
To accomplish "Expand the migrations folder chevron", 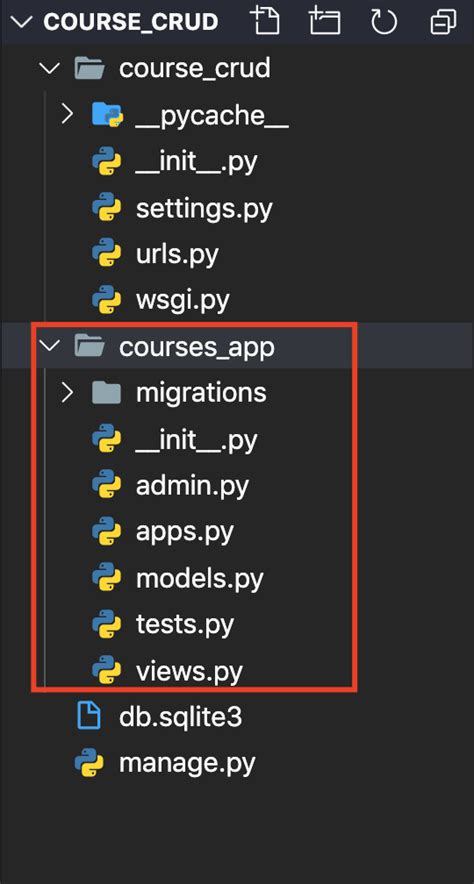I will [x=68, y=392].
